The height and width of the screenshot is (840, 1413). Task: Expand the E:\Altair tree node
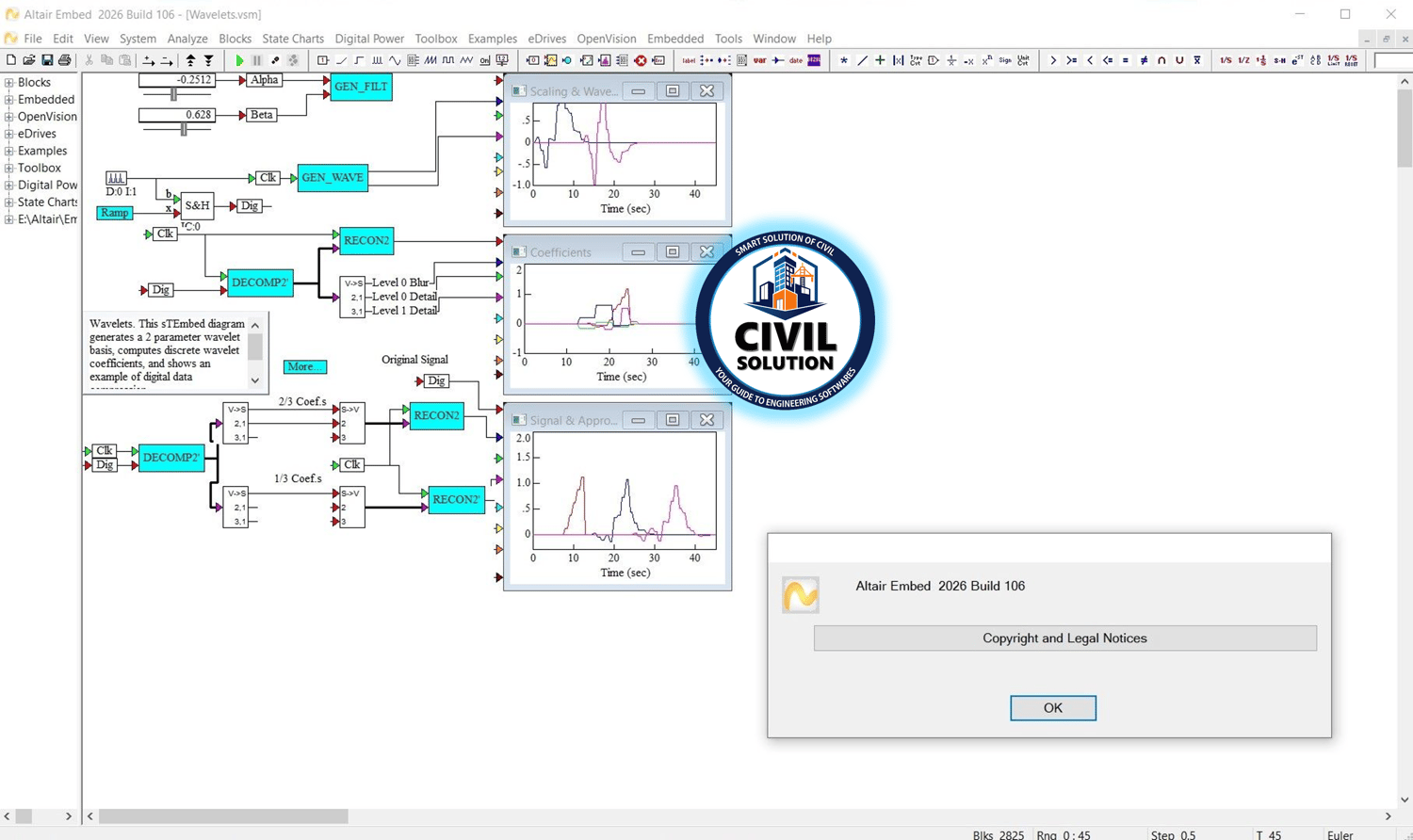point(9,219)
